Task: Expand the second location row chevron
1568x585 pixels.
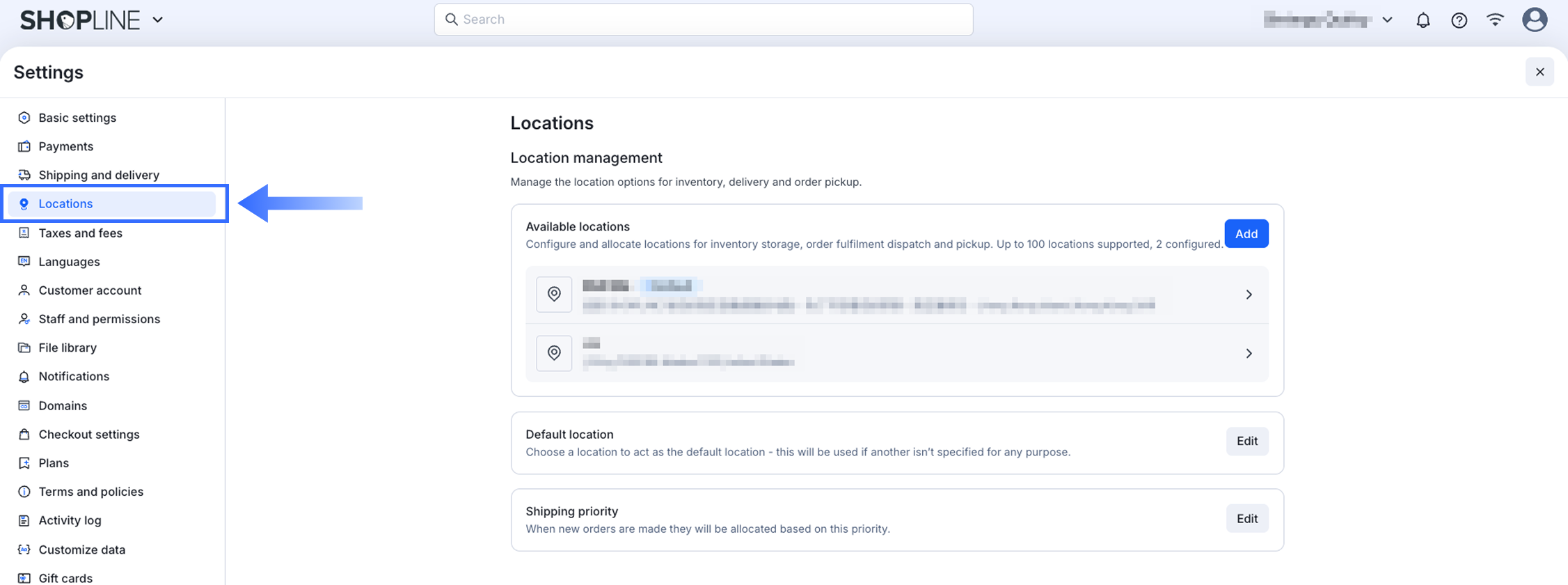Action: [x=1249, y=353]
